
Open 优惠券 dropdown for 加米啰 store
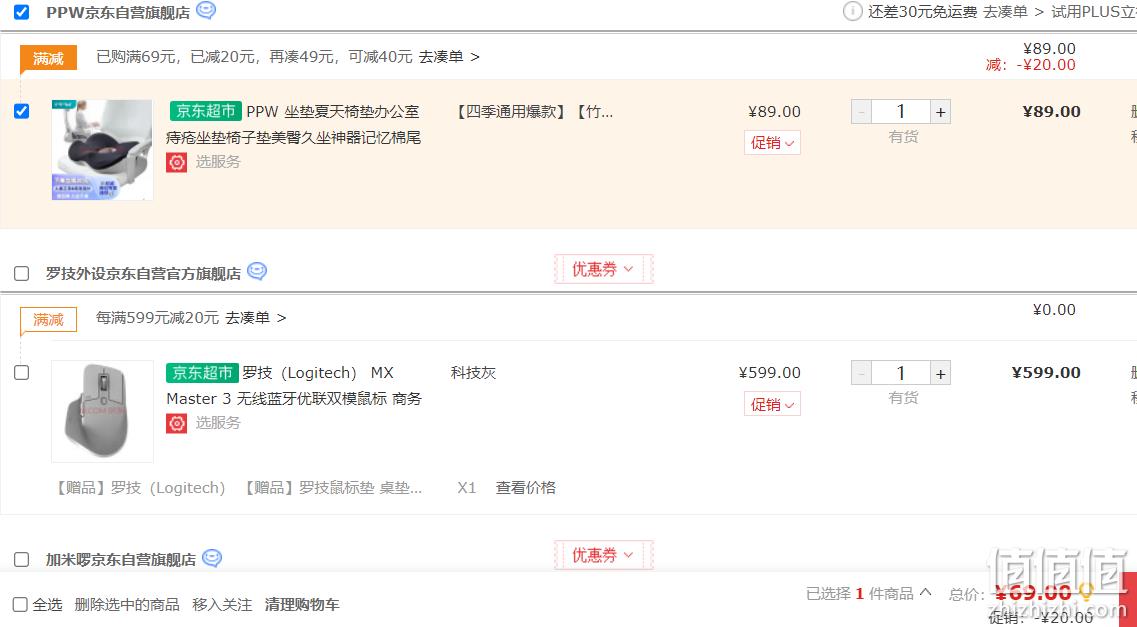pos(603,555)
